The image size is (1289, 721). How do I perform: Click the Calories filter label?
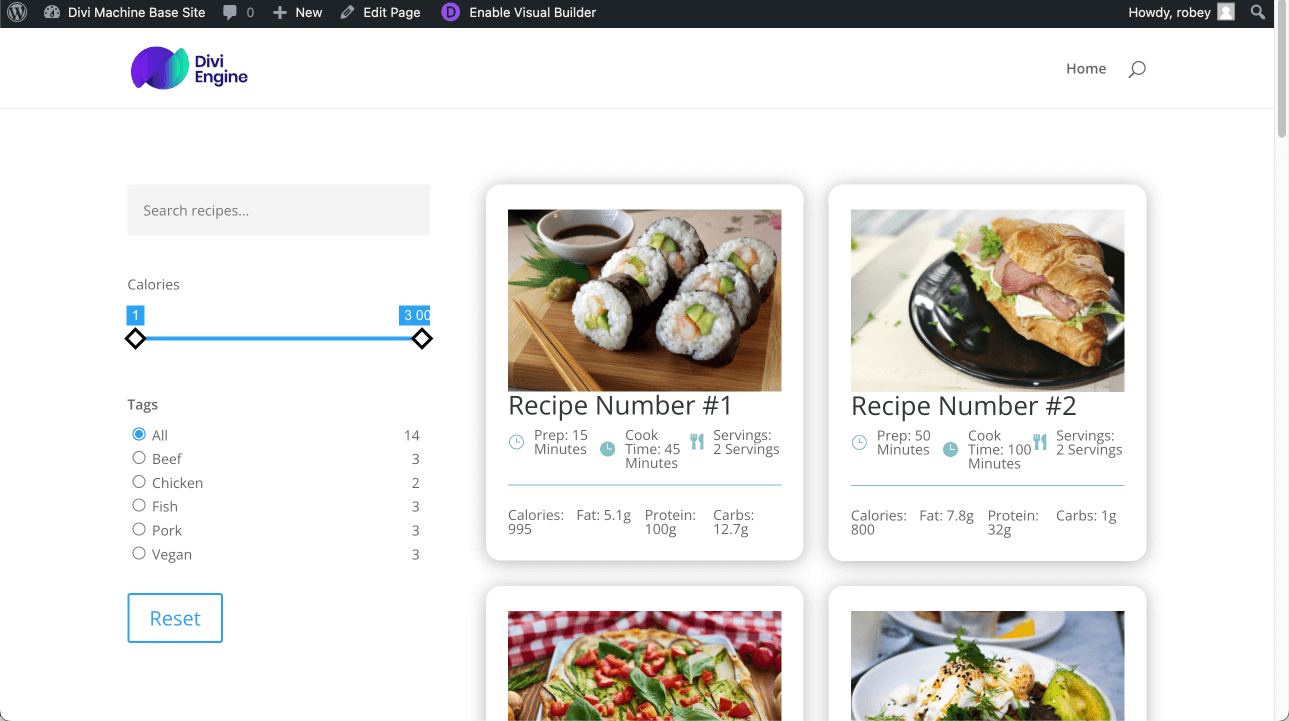click(154, 285)
